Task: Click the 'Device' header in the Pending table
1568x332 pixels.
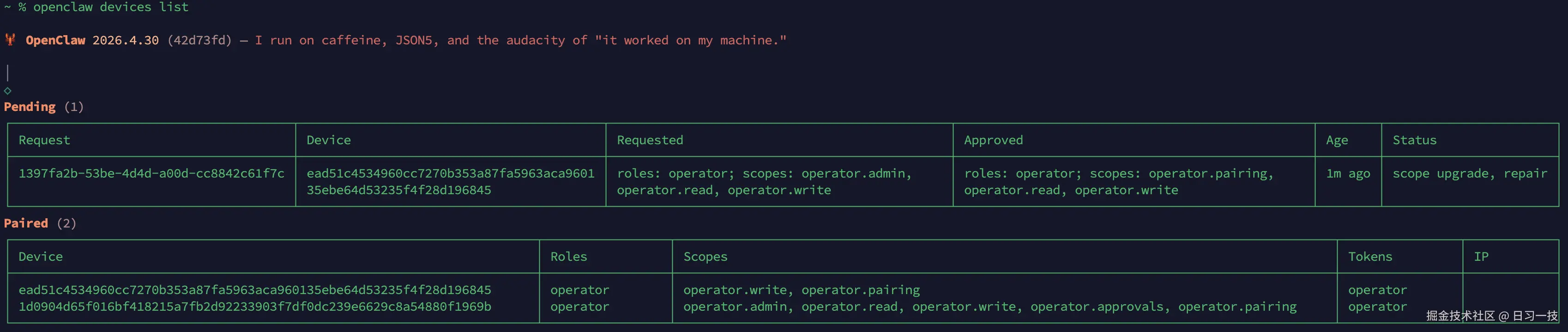Action: click(x=329, y=140)
